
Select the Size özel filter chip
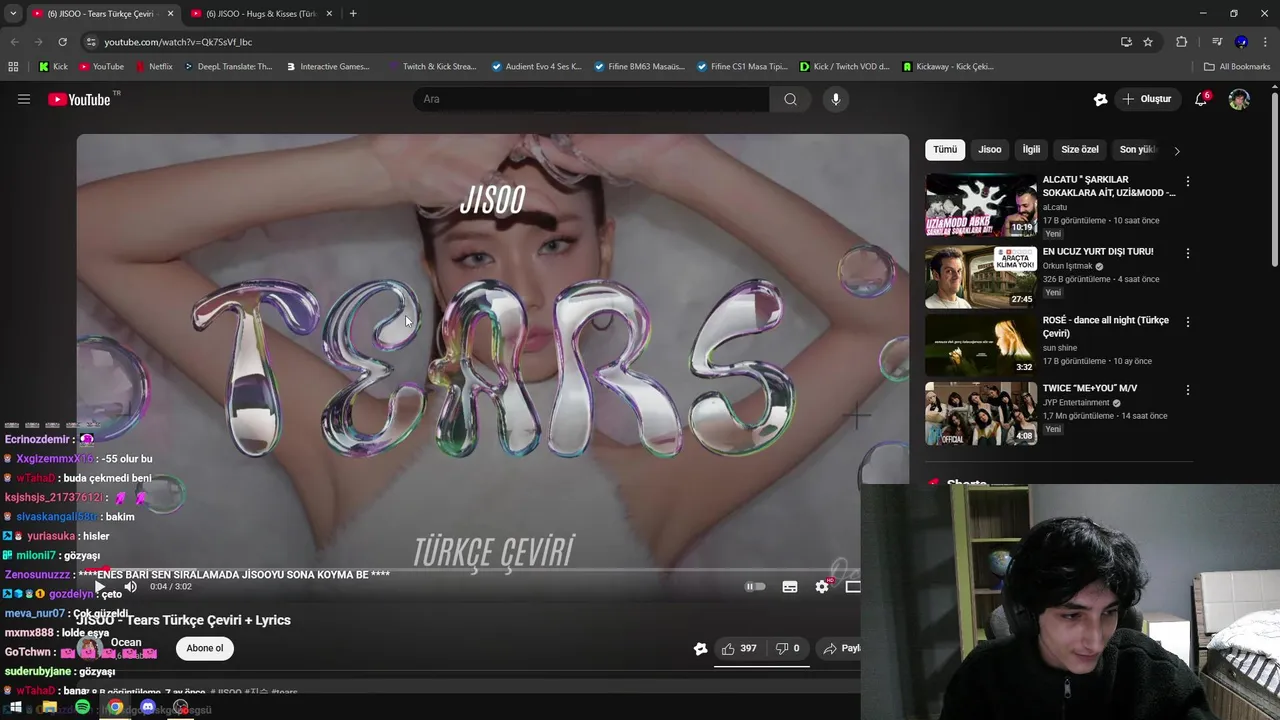1080,150
